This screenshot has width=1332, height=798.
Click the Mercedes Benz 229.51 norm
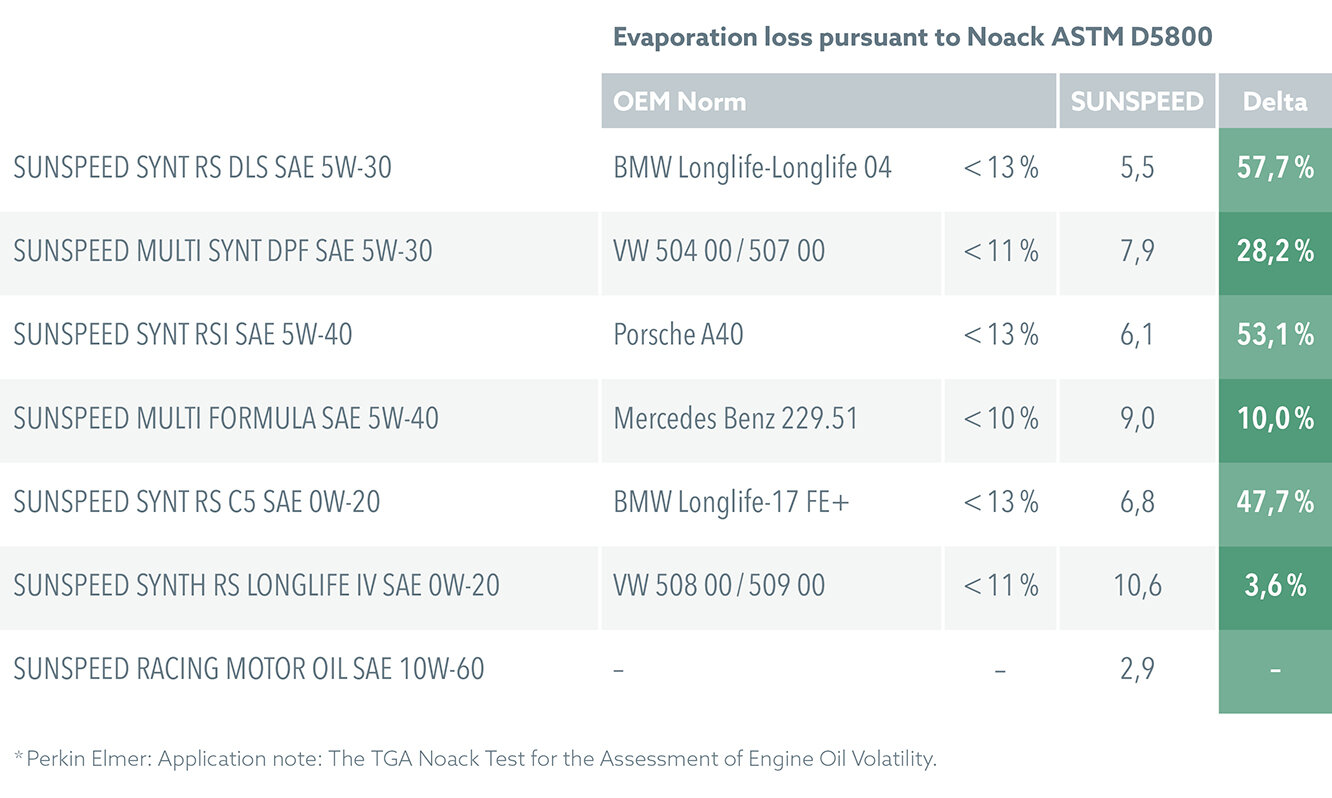pyautogui.click(x=735, y=418)
